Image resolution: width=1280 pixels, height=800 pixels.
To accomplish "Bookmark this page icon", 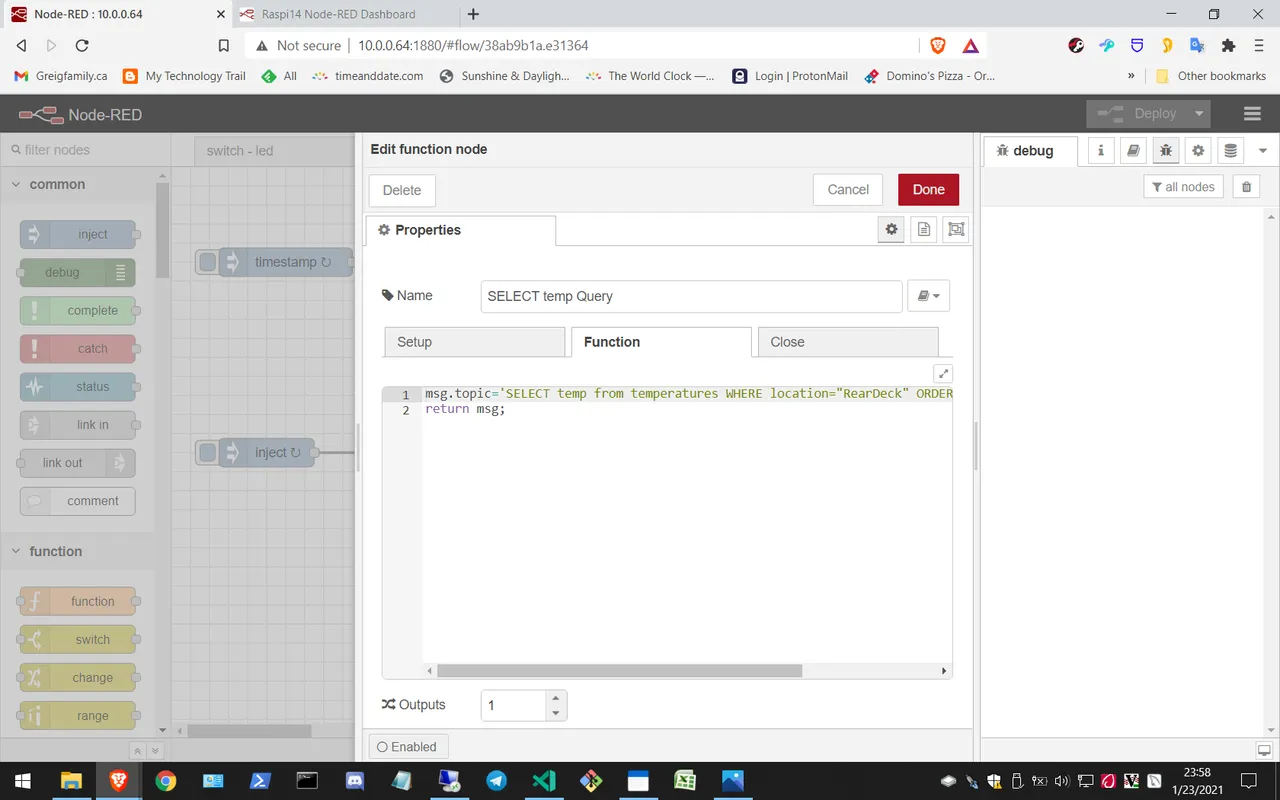I will click(224, 45).
